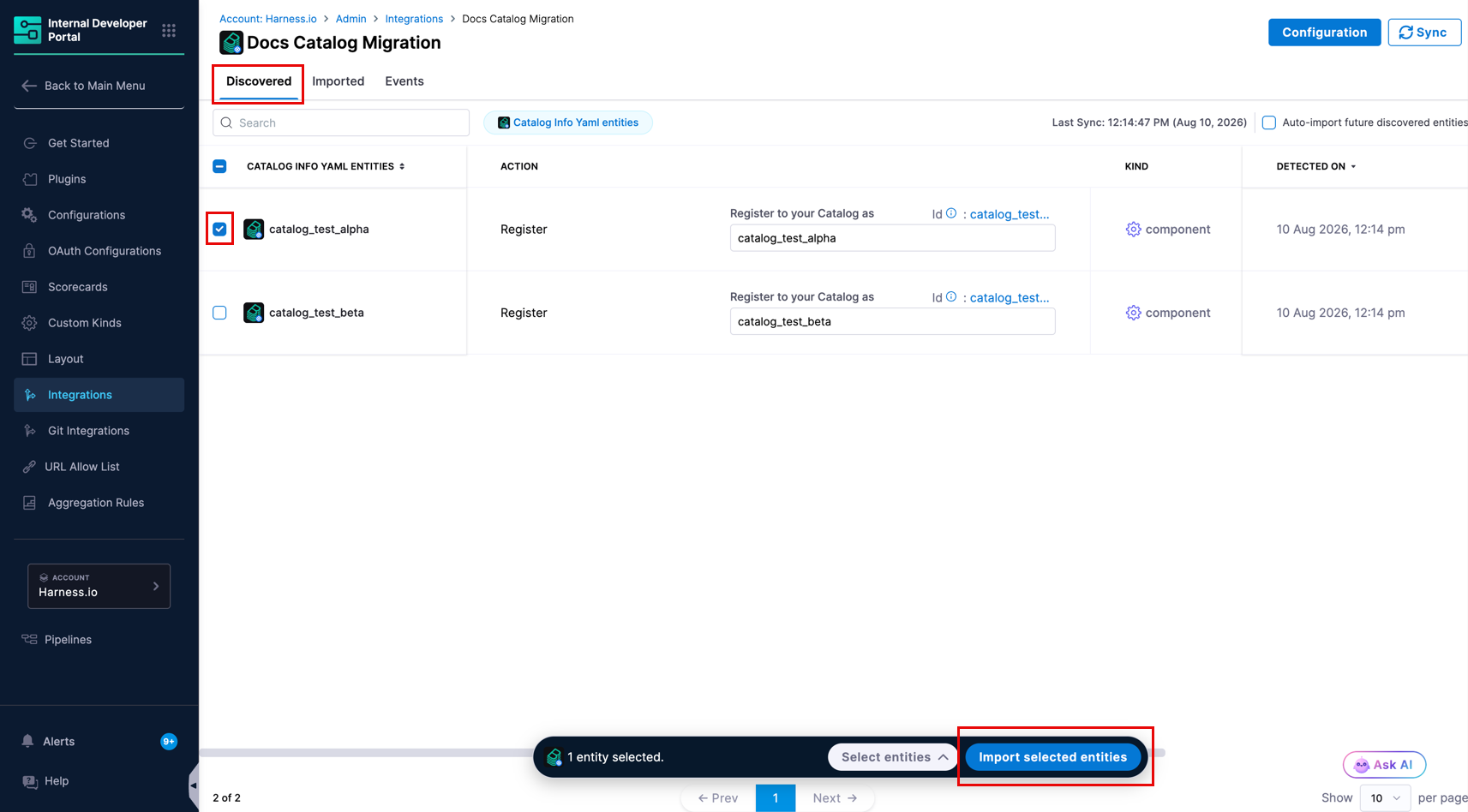Open URL Allow List
This screenshot has width=1468, height=812.
[81, 467]
